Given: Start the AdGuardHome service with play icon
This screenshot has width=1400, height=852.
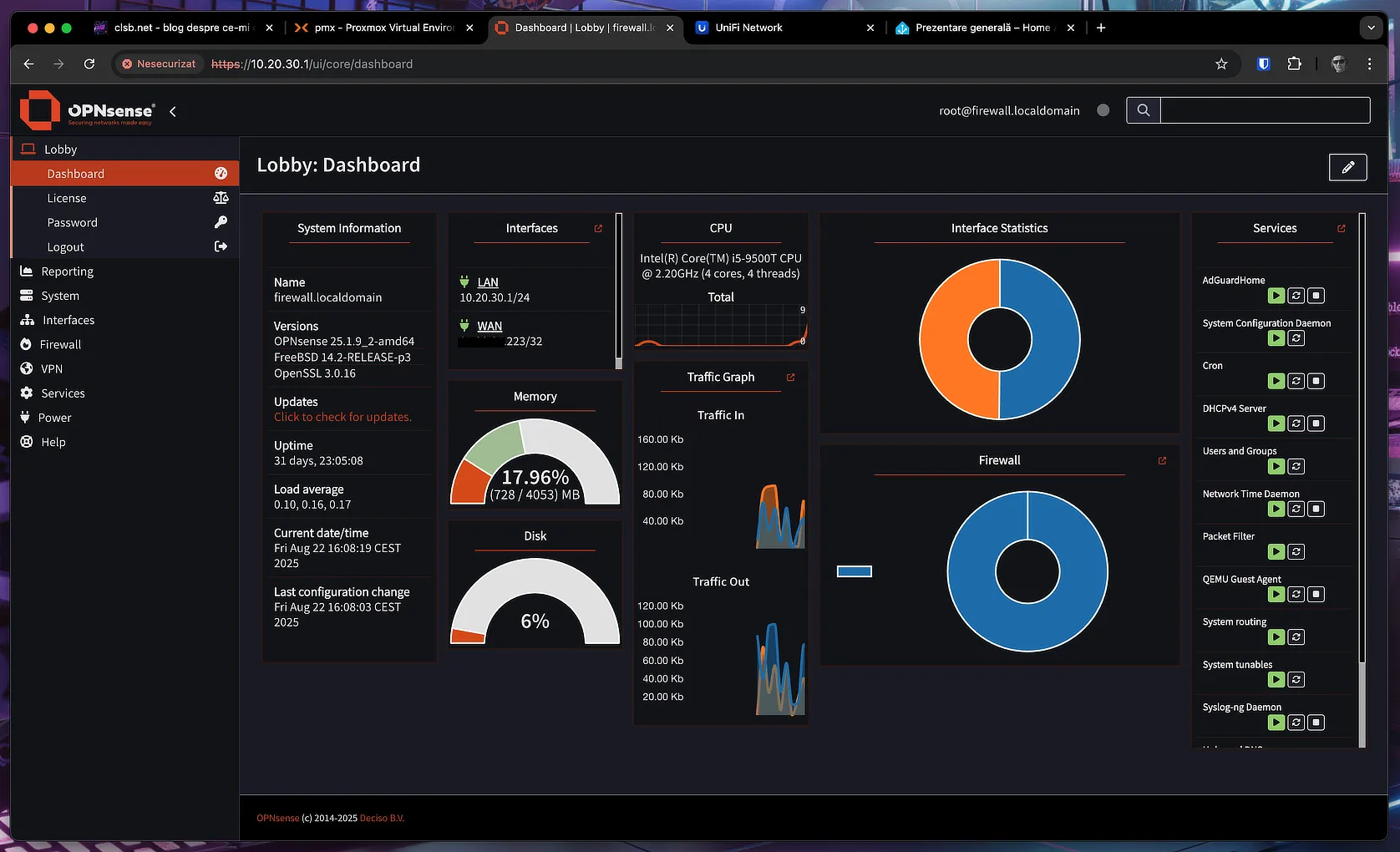Looking at the screenshot, I should 1276,296.
